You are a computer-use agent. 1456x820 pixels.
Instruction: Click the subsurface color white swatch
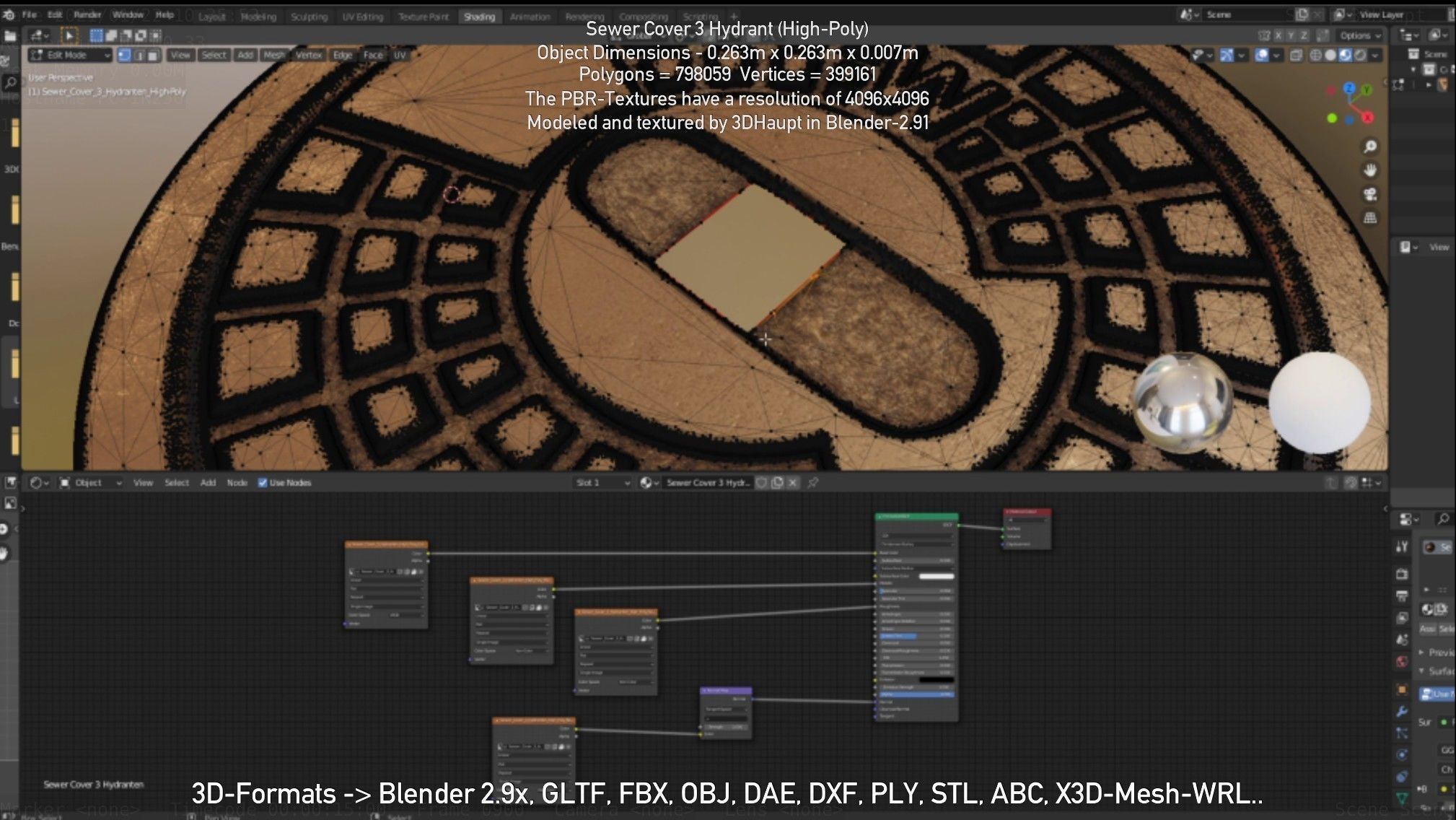pos(936,576)
